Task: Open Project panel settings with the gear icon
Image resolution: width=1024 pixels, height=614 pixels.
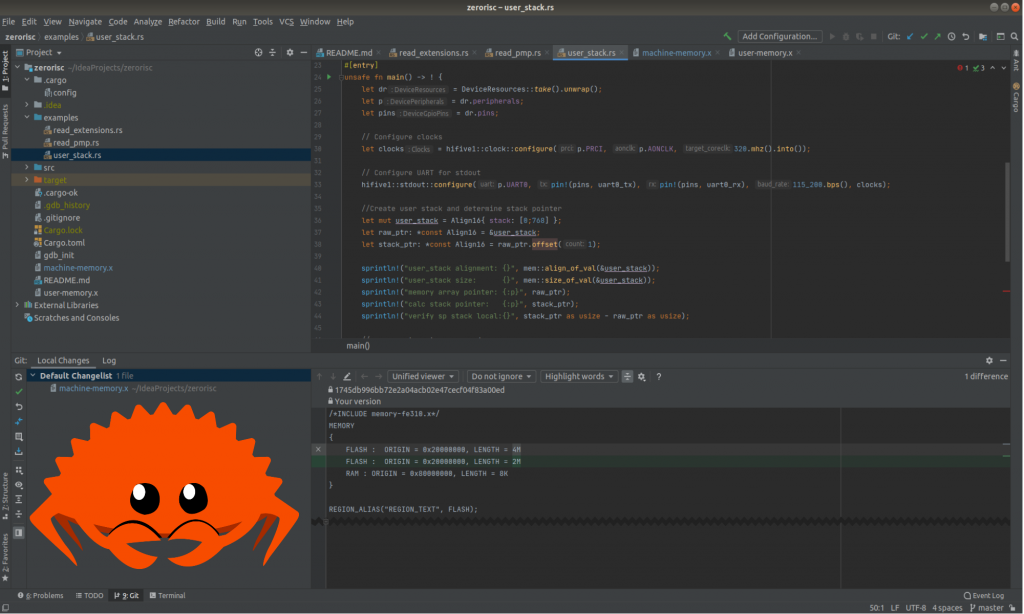Action: [x=290, y=52]
